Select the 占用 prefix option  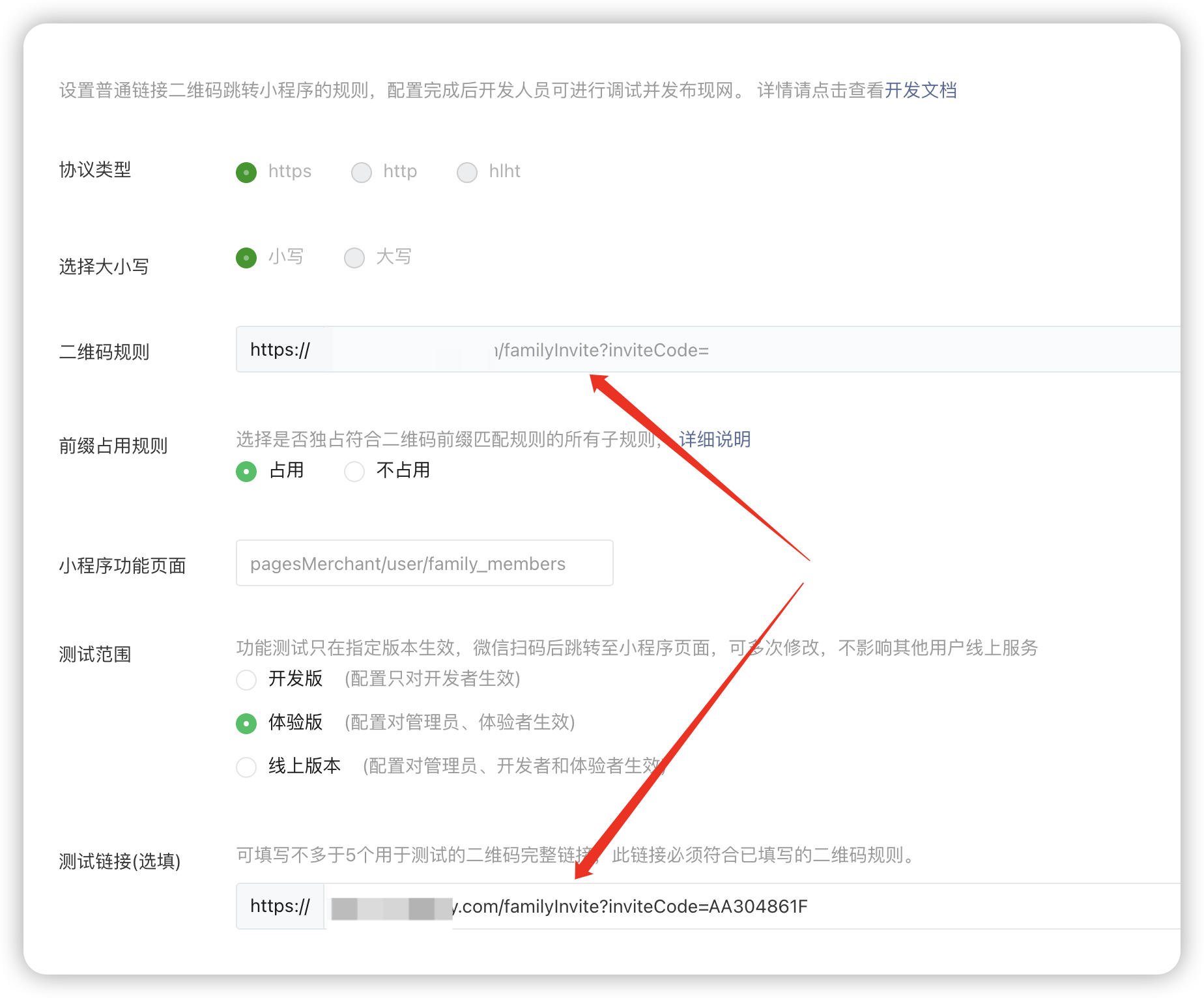pyautogui.click(x=246, y=472)
